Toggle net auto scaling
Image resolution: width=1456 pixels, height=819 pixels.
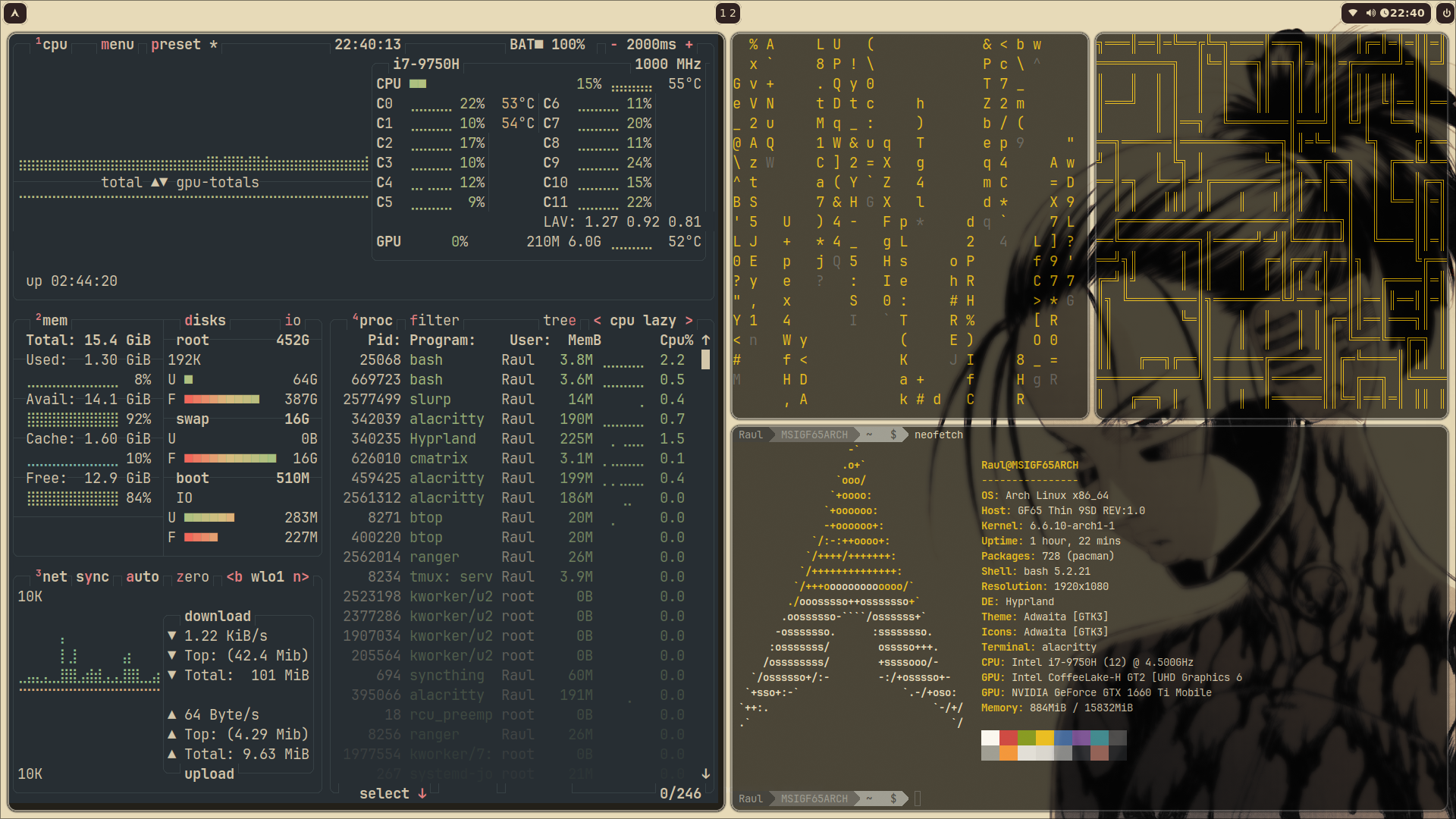[x=143, y=577]
